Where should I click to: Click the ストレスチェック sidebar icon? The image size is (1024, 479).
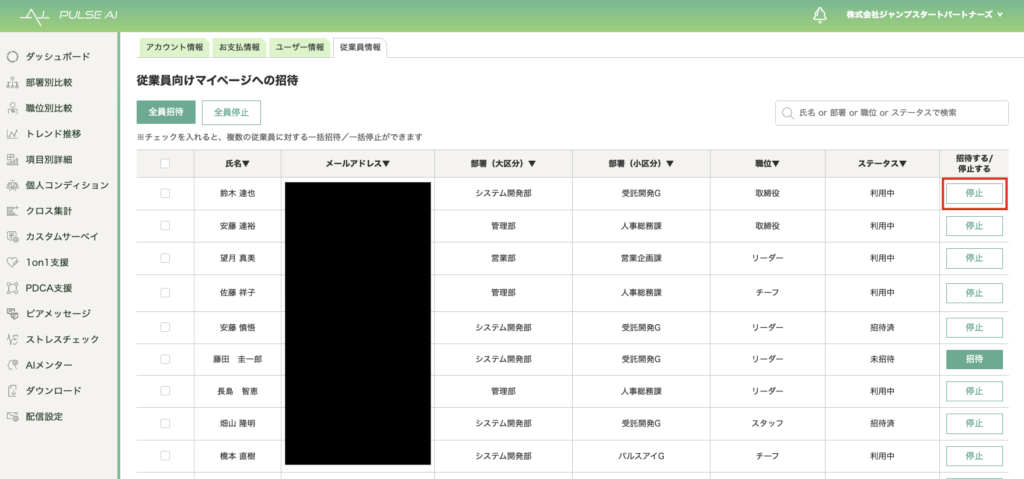tap(12, 339)
